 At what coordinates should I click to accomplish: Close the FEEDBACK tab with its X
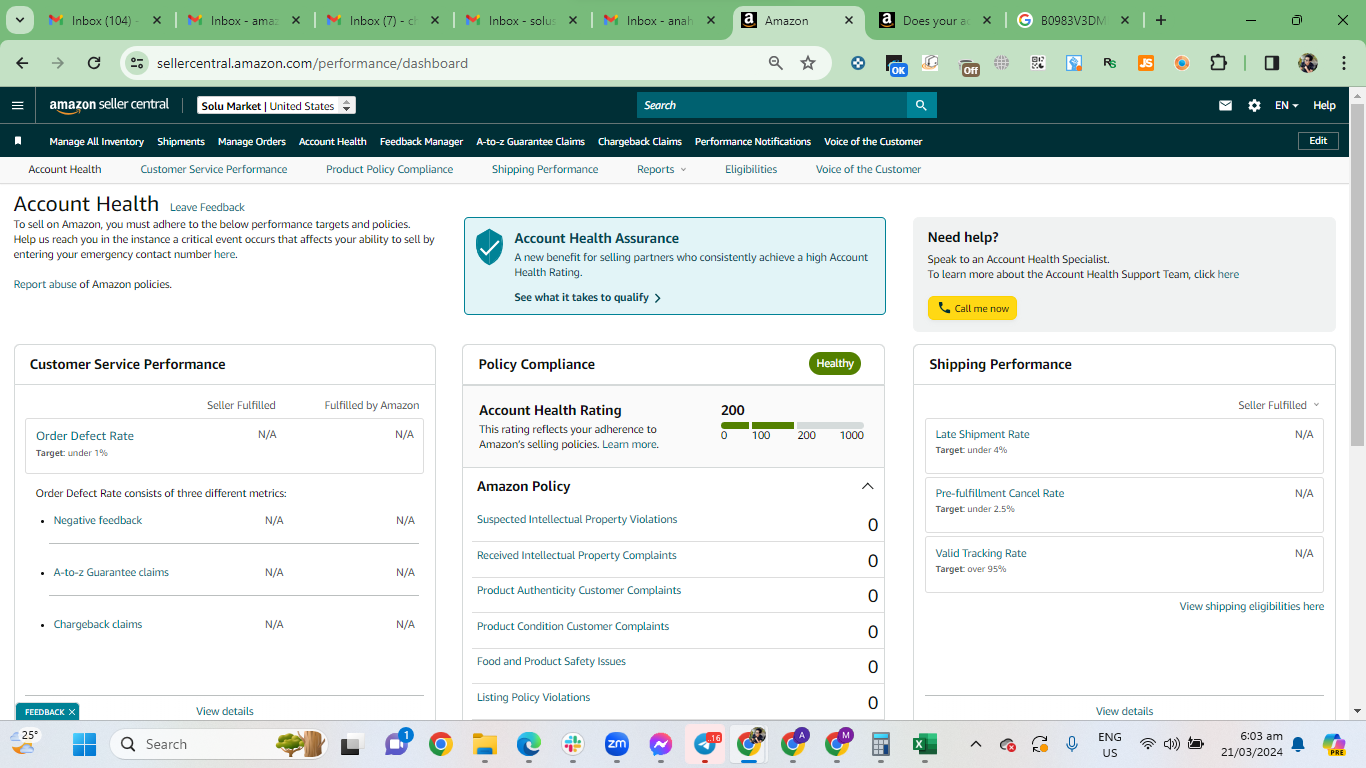pos(72,712)
